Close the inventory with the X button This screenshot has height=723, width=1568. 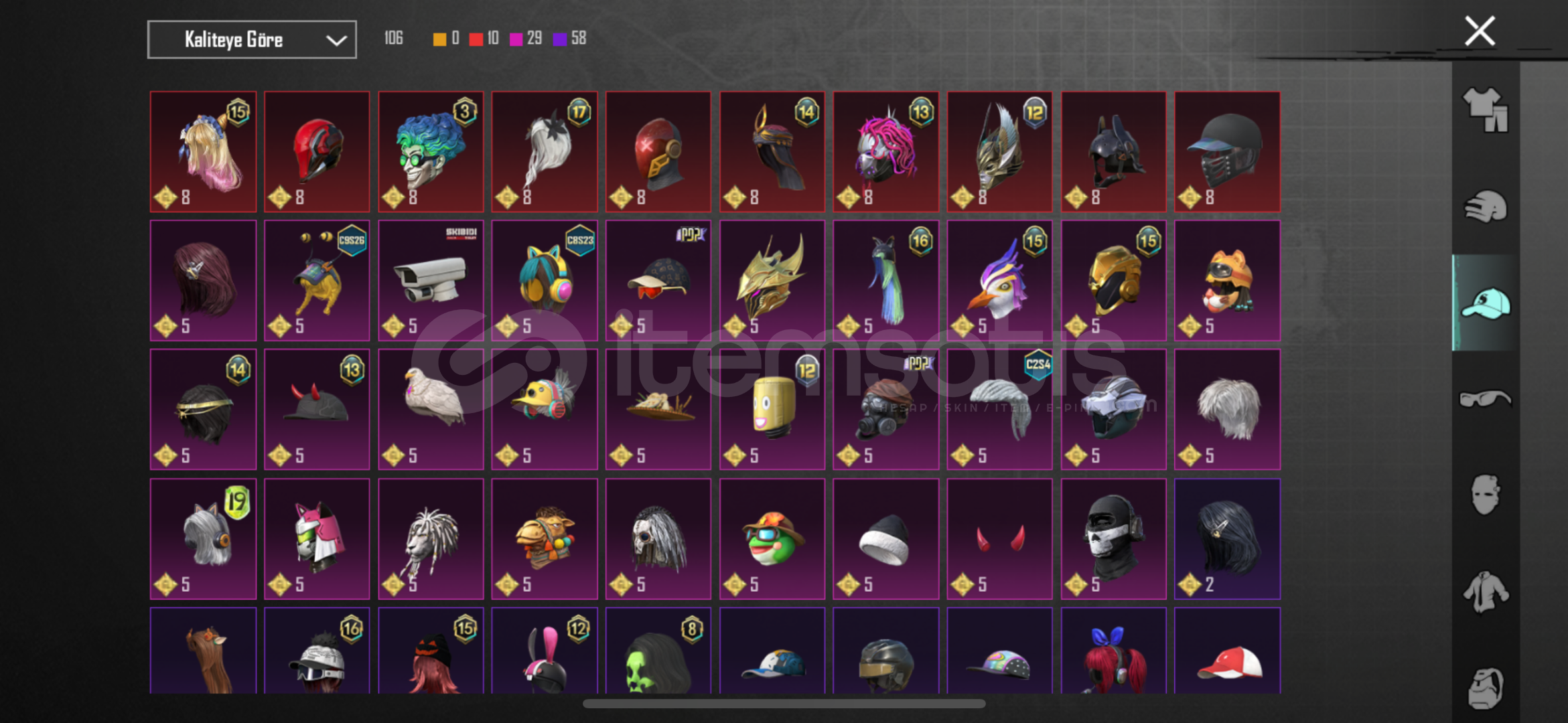pyautogui.click(x=1480, y=31)
